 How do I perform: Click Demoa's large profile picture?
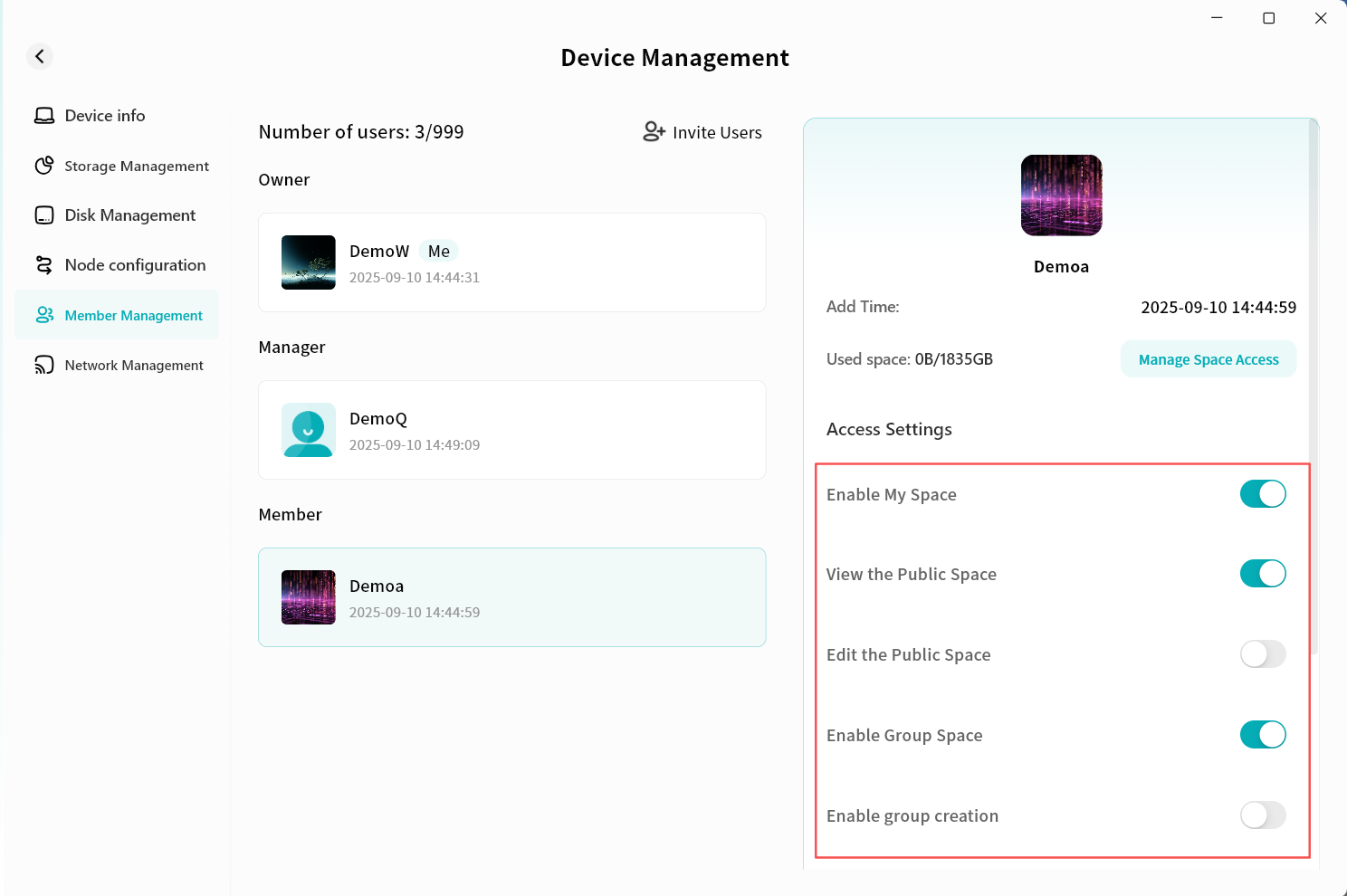(1061, 195)
